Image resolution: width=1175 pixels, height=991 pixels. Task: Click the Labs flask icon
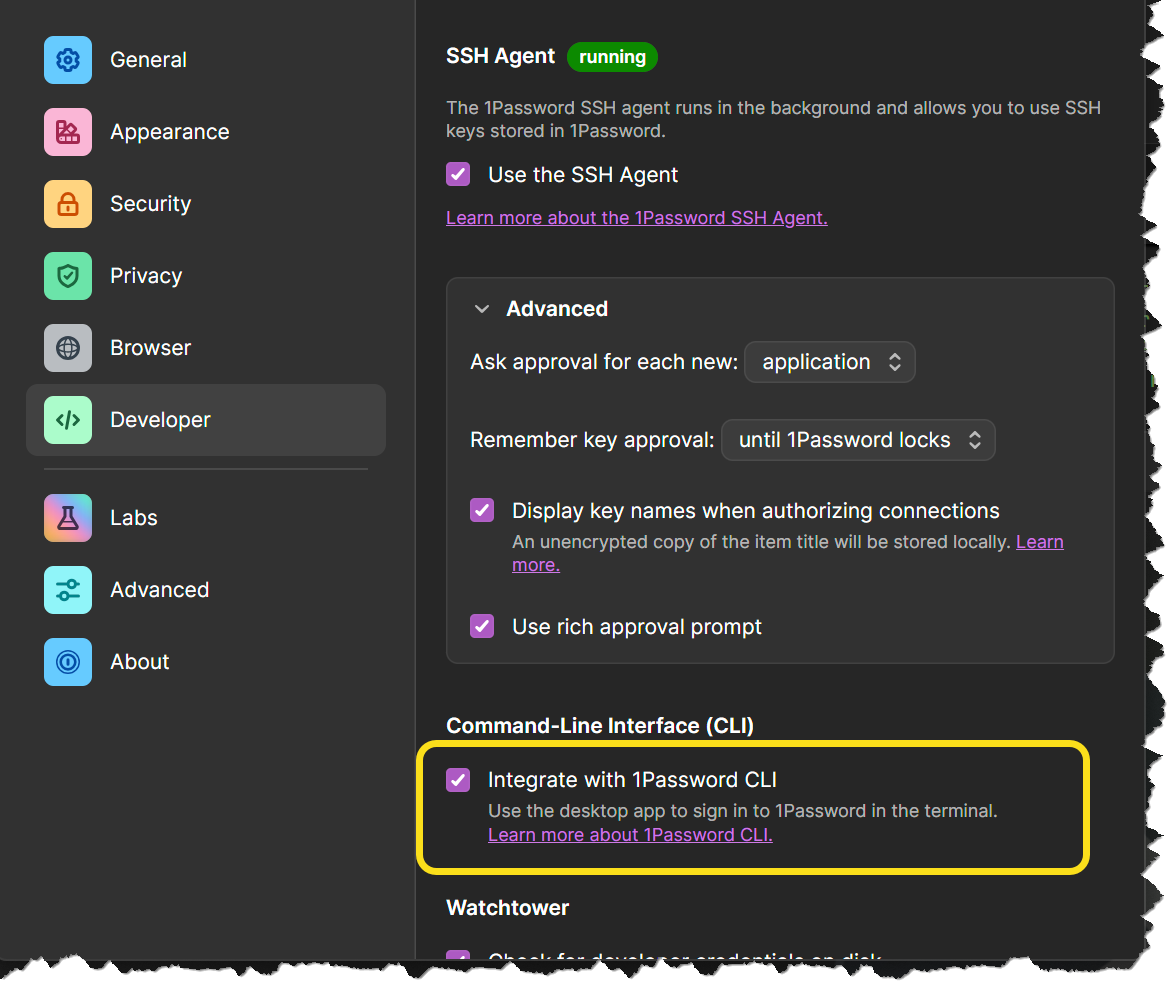[67, 518]
